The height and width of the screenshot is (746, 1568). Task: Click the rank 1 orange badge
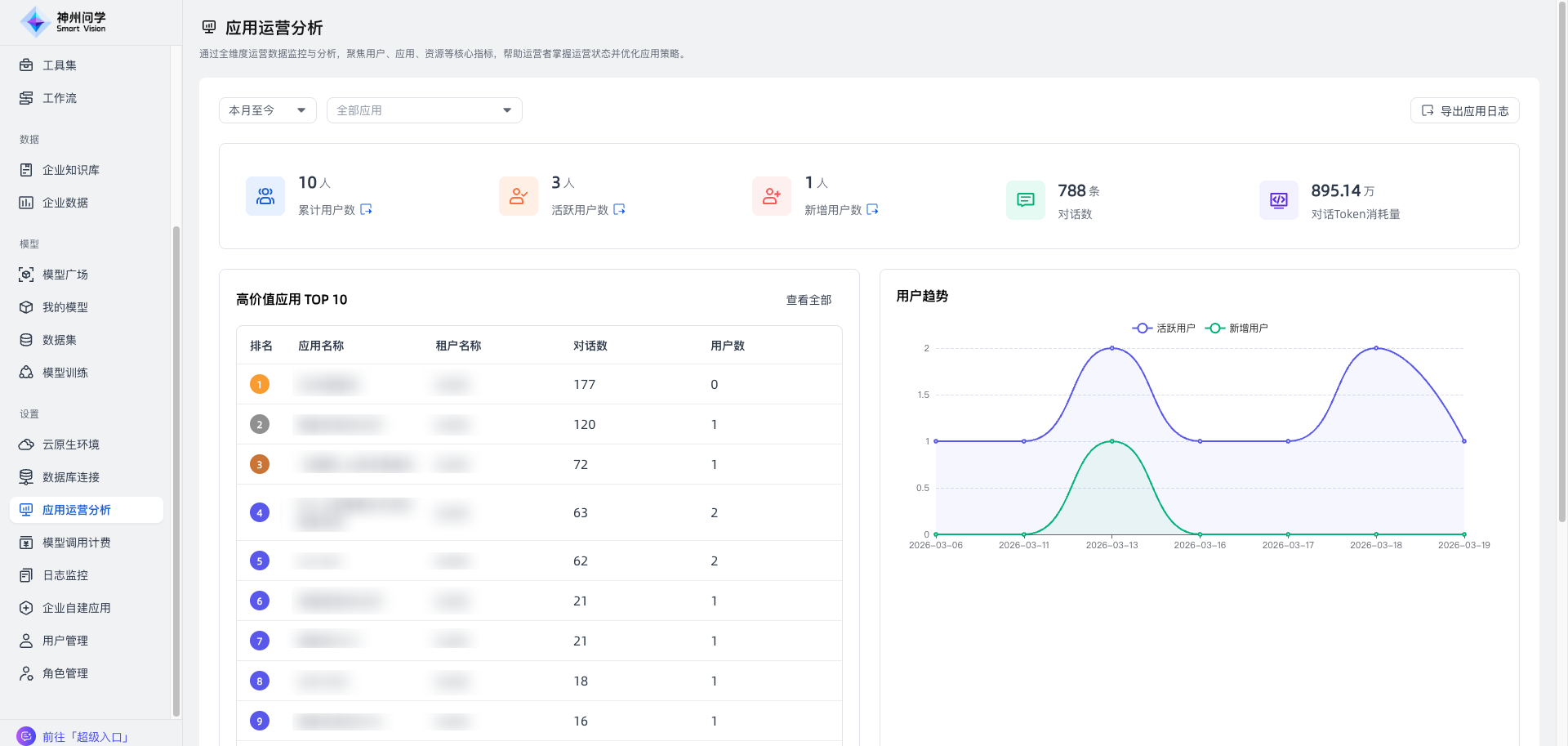[260, 384]
